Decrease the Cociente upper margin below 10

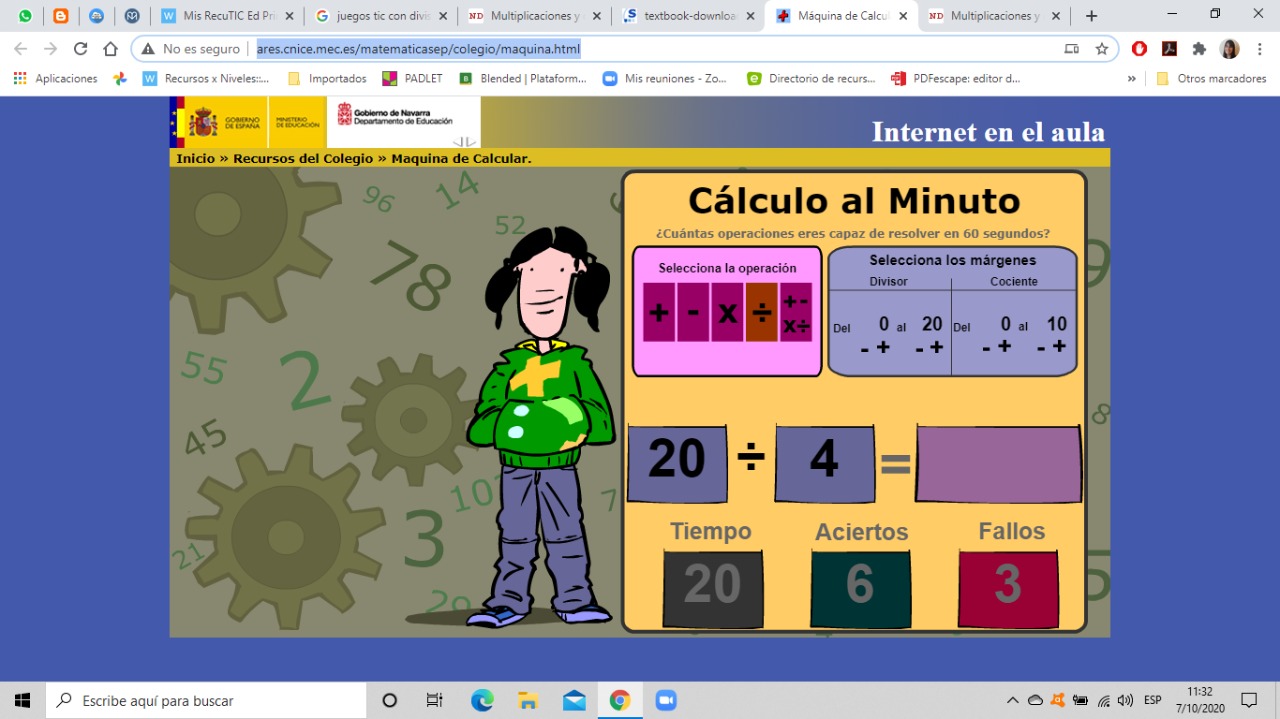[x=1040, y=347]
